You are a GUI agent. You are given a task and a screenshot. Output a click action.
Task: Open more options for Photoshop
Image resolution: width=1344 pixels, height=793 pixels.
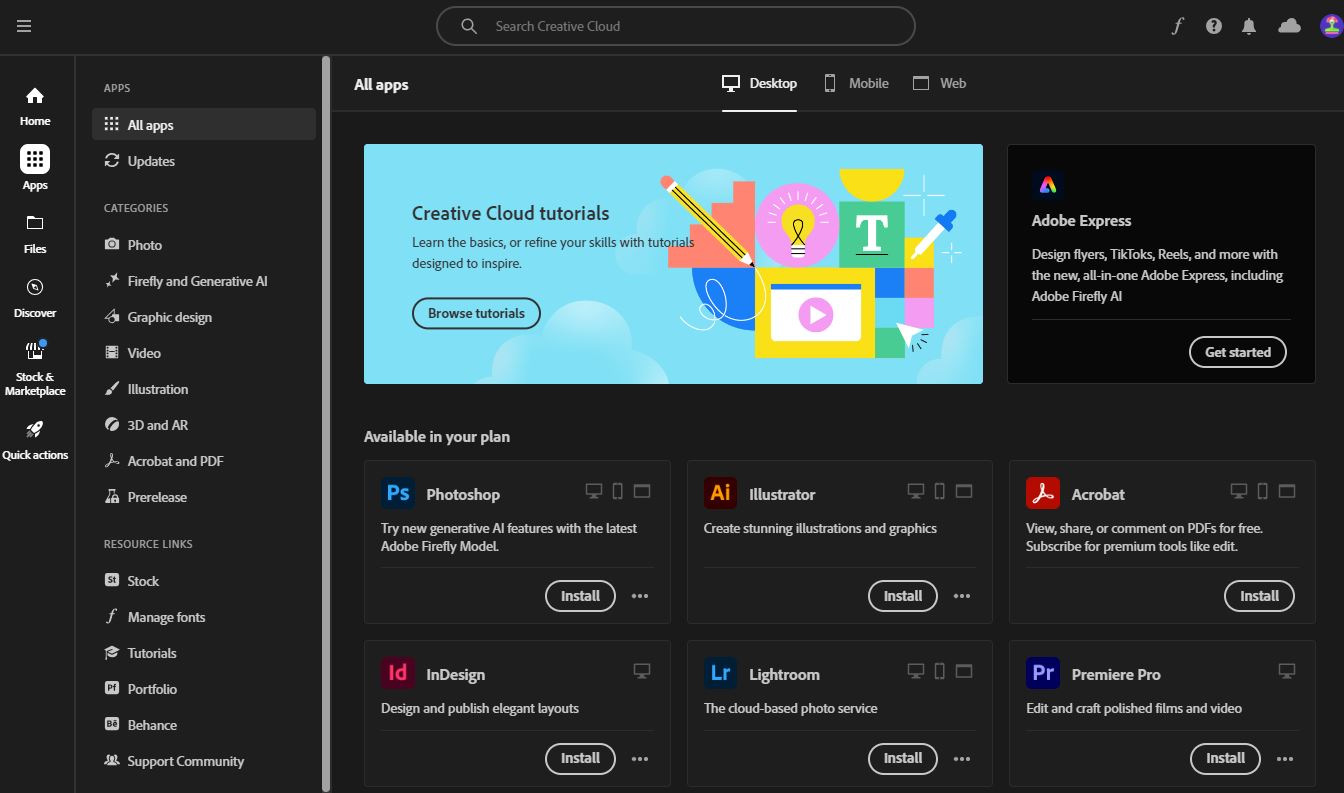640,596
